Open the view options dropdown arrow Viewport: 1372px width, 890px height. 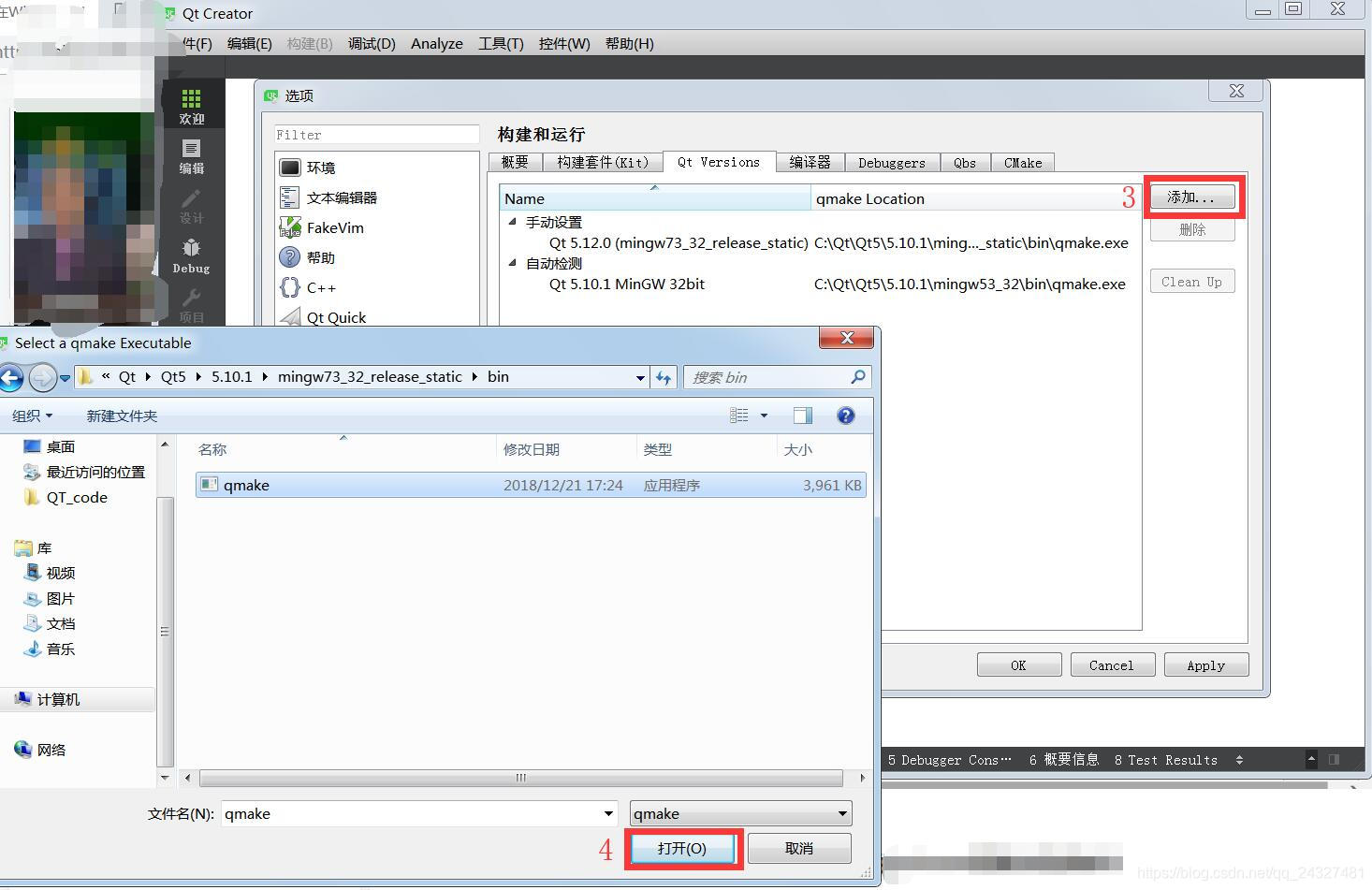764,416
